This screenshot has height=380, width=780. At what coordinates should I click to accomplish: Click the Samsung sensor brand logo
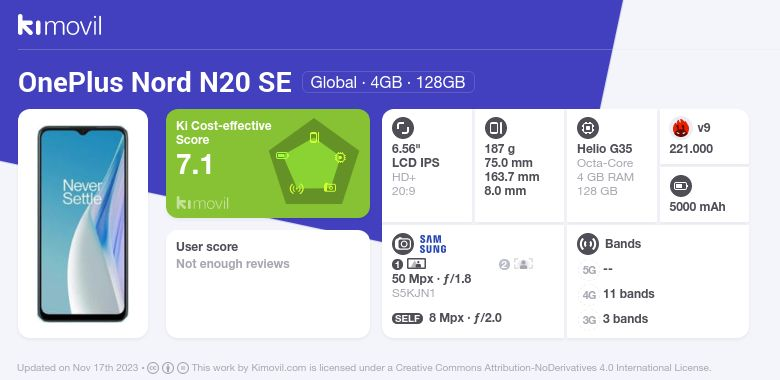(432, 244)
